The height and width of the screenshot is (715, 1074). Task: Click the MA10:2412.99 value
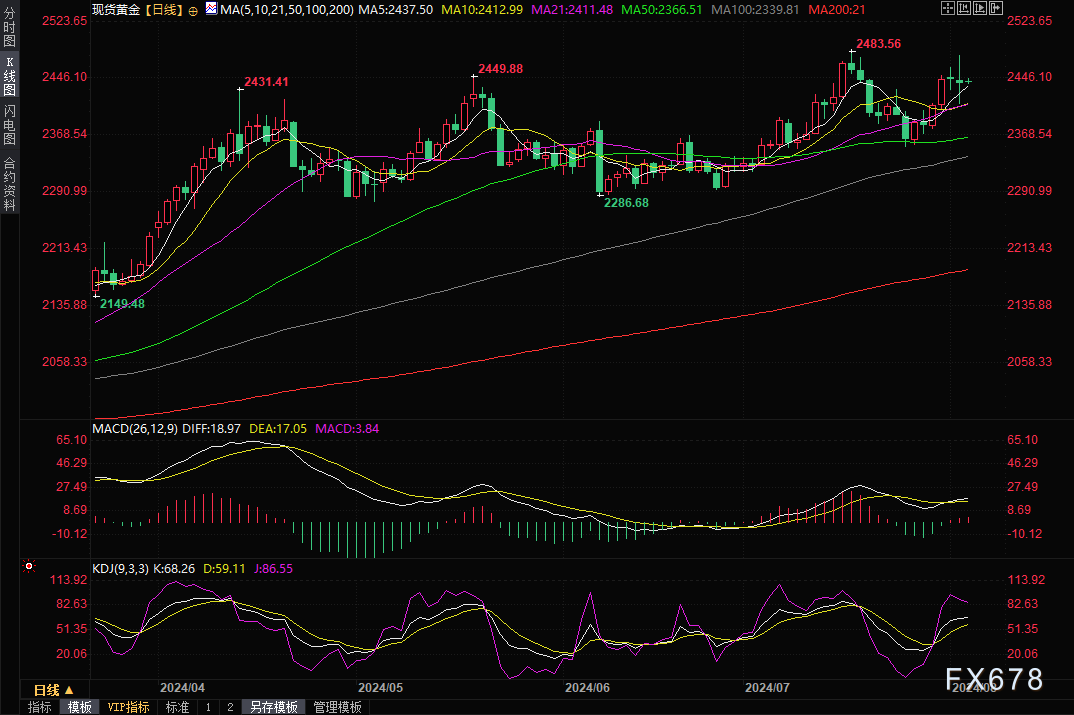click(482, 10)
